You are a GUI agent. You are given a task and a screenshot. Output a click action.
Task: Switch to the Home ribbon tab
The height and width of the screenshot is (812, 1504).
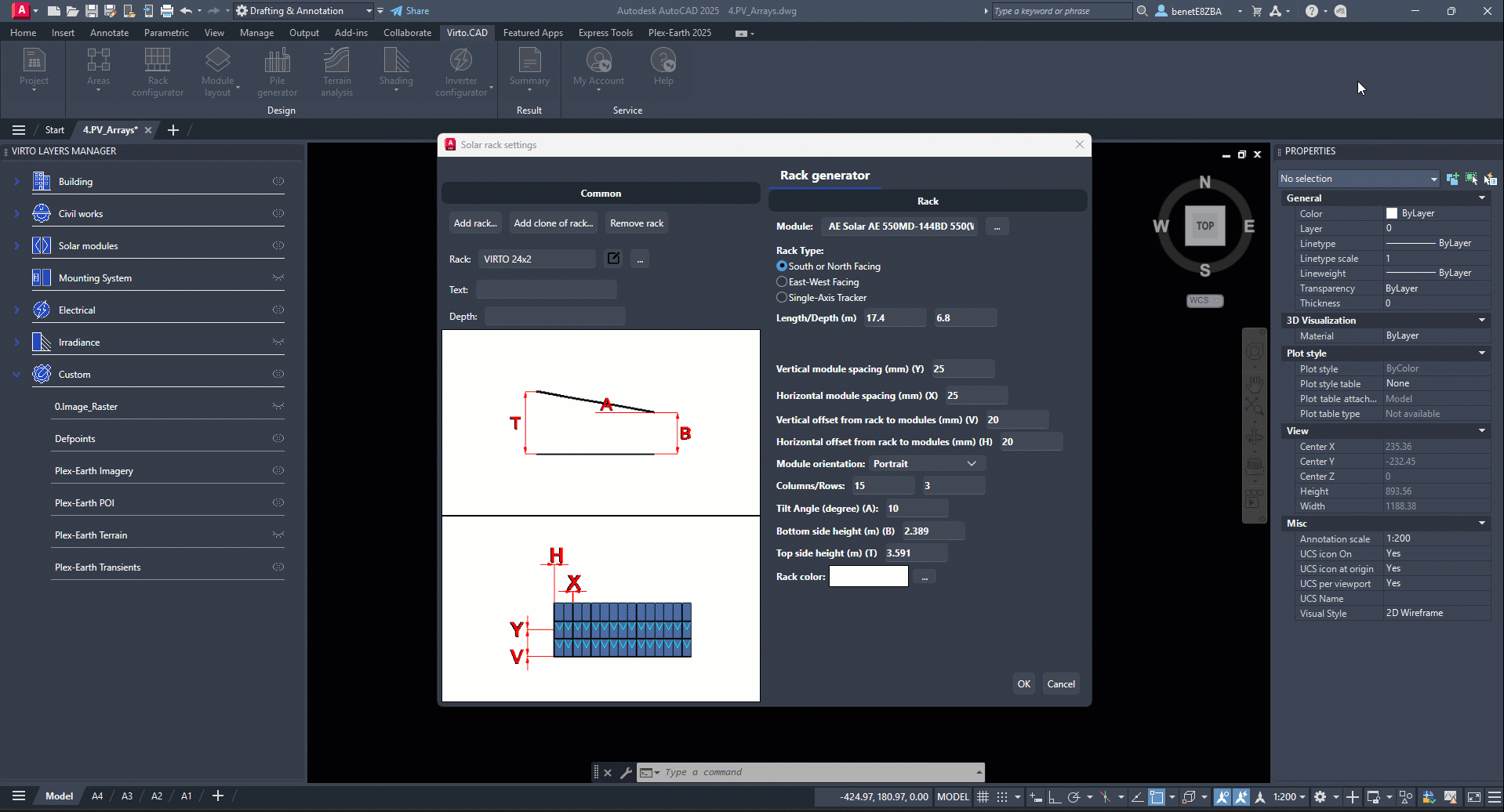tap(23, 33)
